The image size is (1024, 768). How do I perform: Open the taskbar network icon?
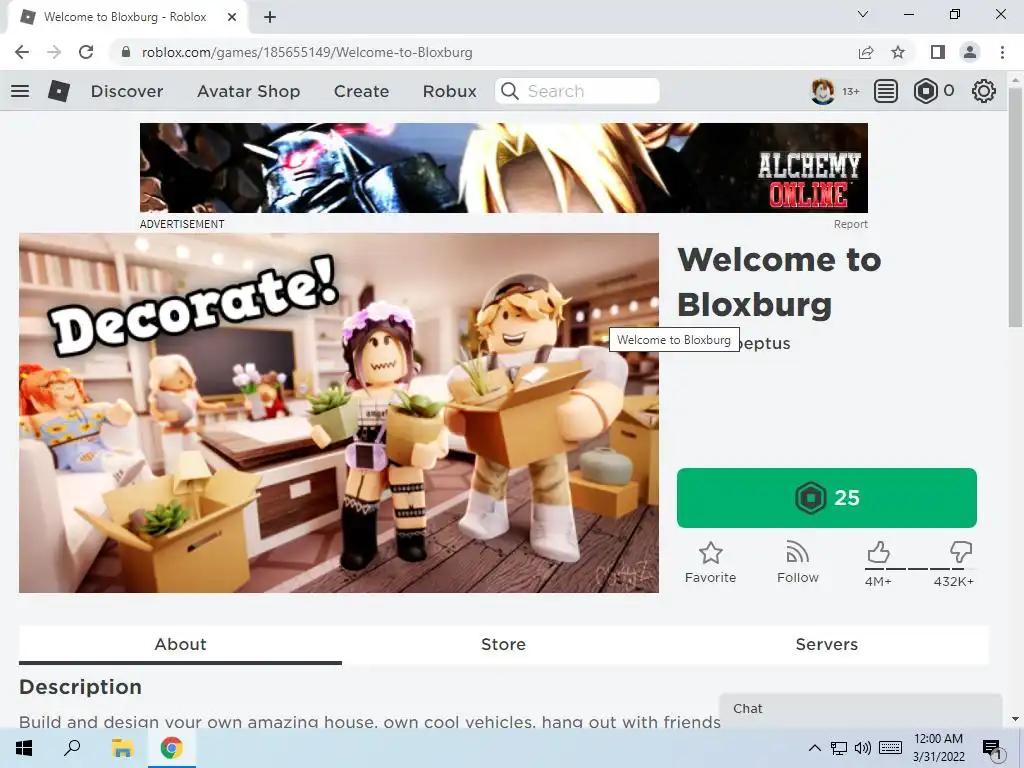click(x=839, y=748)
